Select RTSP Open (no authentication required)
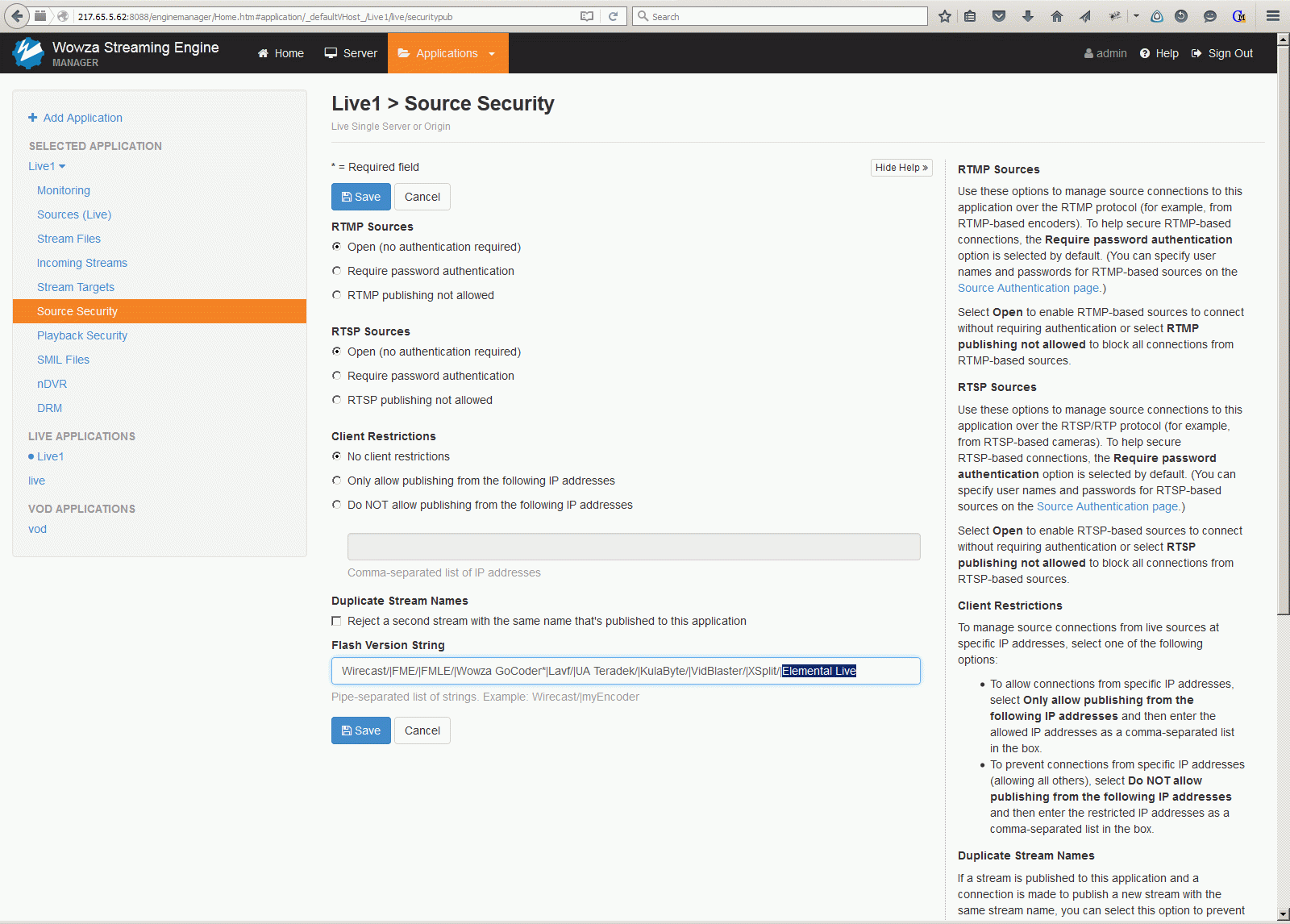The image size is (1290, 924). point(337,352)
